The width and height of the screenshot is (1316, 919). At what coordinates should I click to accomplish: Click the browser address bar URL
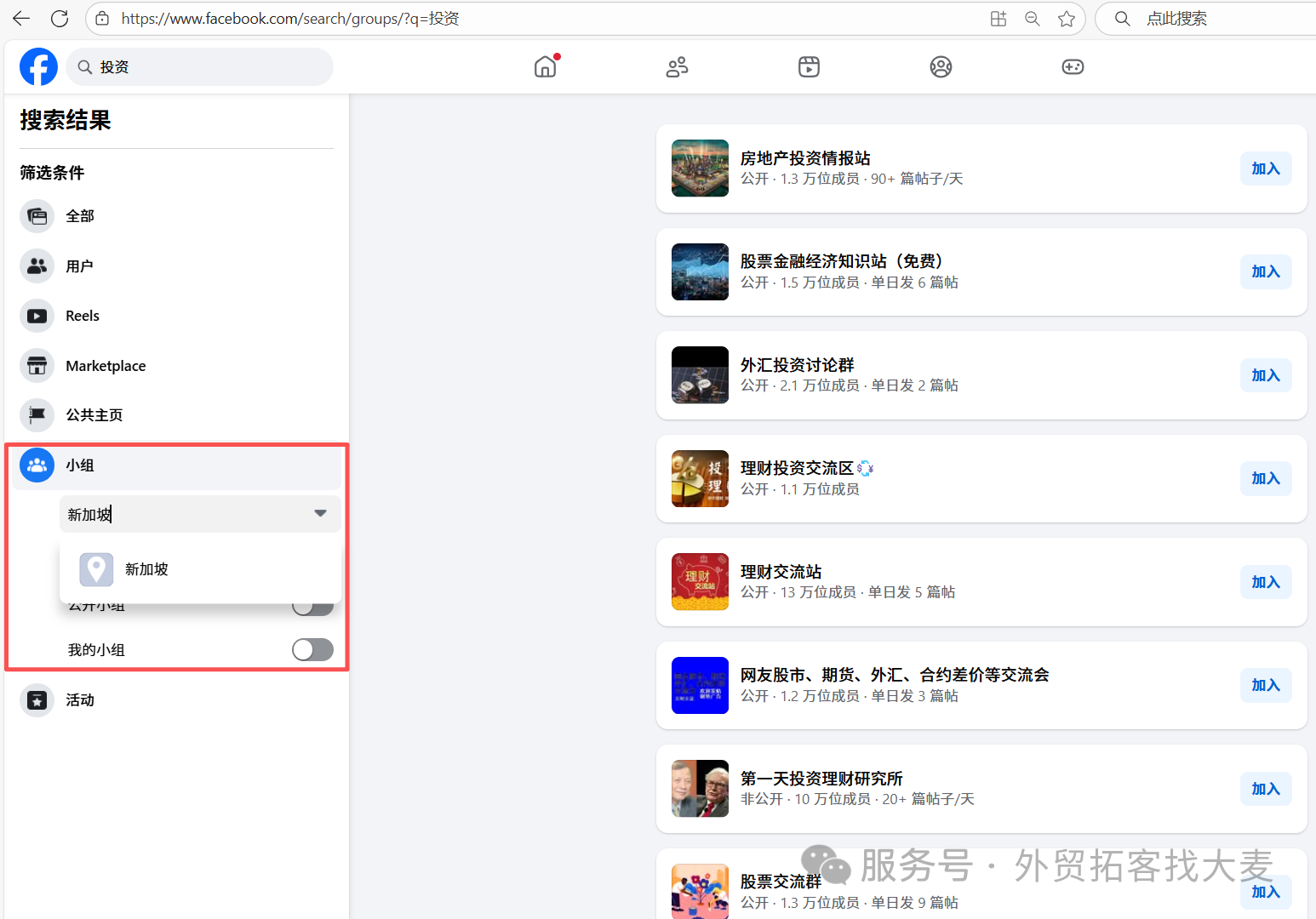click(290, 19)
